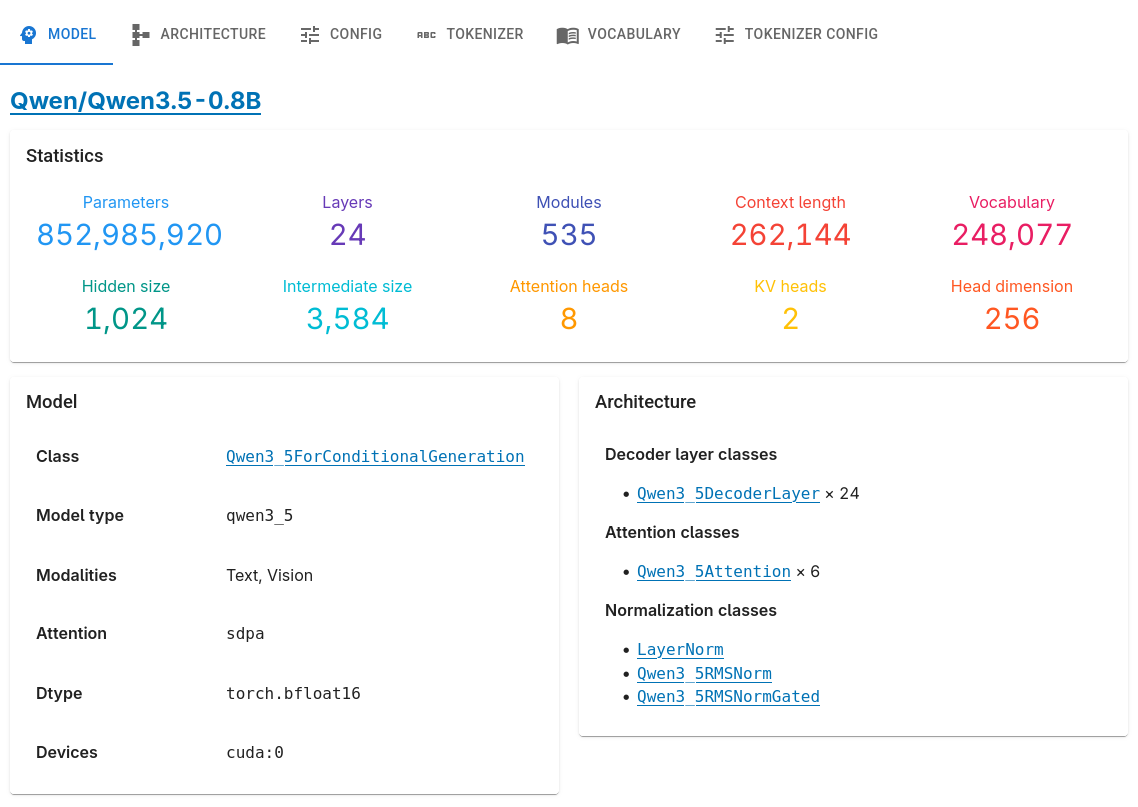Follow the Qwen3_5ForConditionalGeneration class link
This screenshot has height=807, width=1138.
(375, 456)
